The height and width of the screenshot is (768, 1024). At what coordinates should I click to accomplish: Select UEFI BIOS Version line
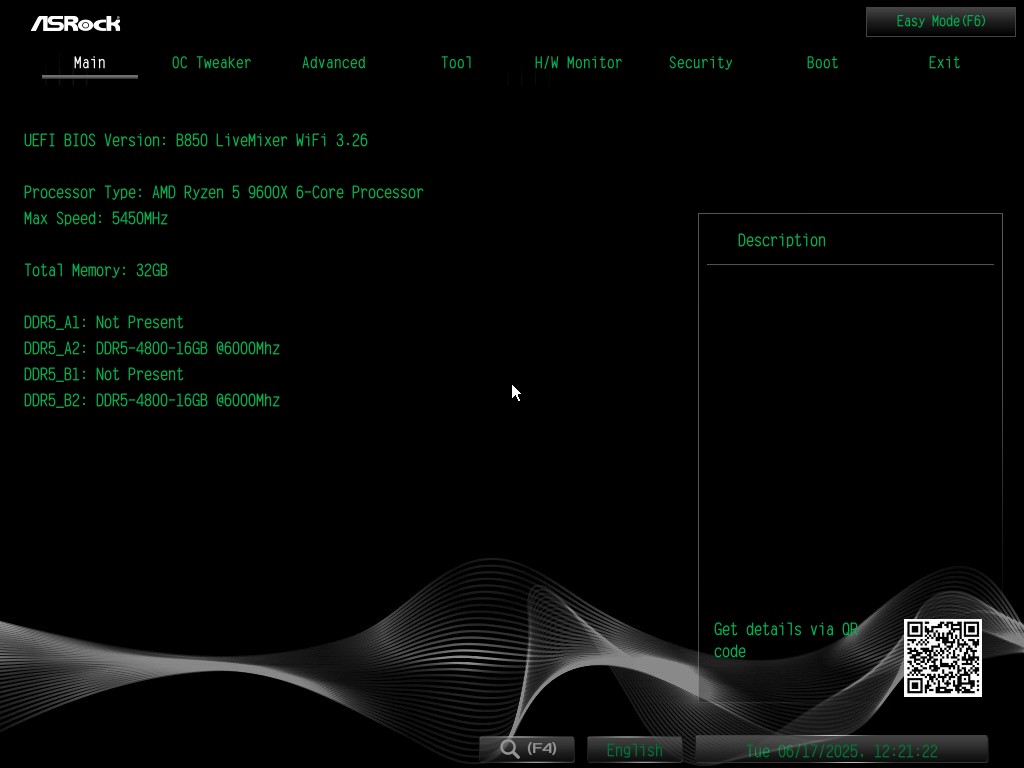pos(196,140)
